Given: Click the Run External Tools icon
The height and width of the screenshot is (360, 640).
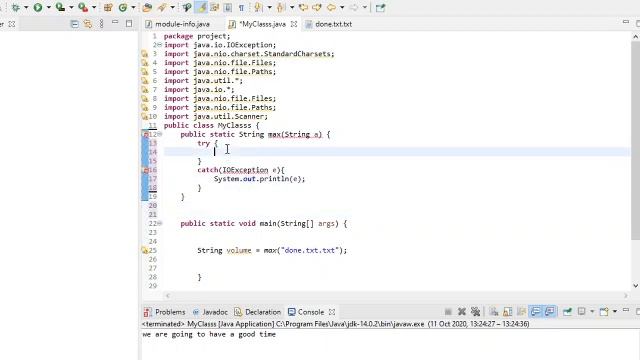Looking at the screenshot, I should 83,7.
